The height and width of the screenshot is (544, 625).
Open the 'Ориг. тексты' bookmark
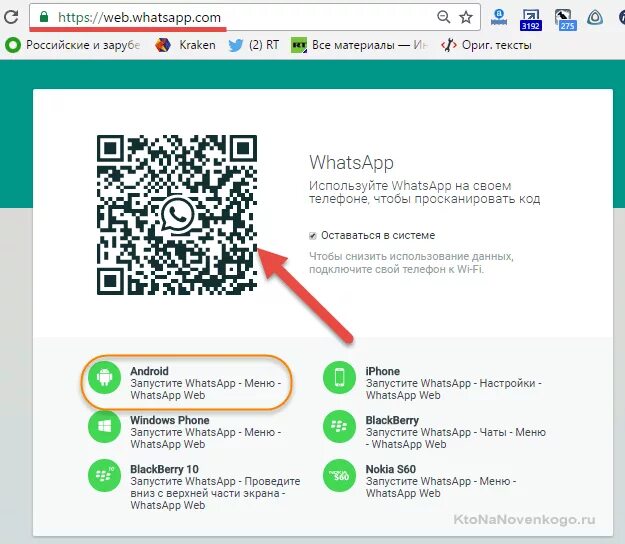486,45
